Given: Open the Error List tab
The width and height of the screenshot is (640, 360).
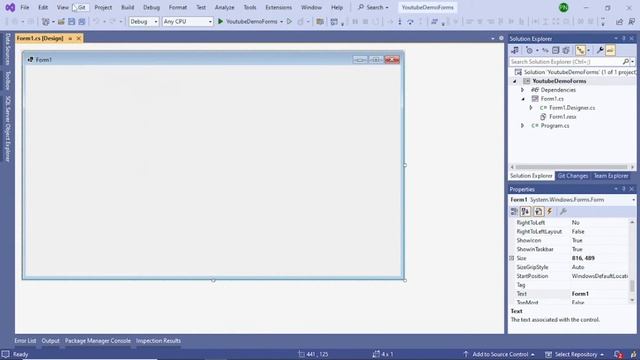Looking at the screenshot, I should click(x=25, y=341).
